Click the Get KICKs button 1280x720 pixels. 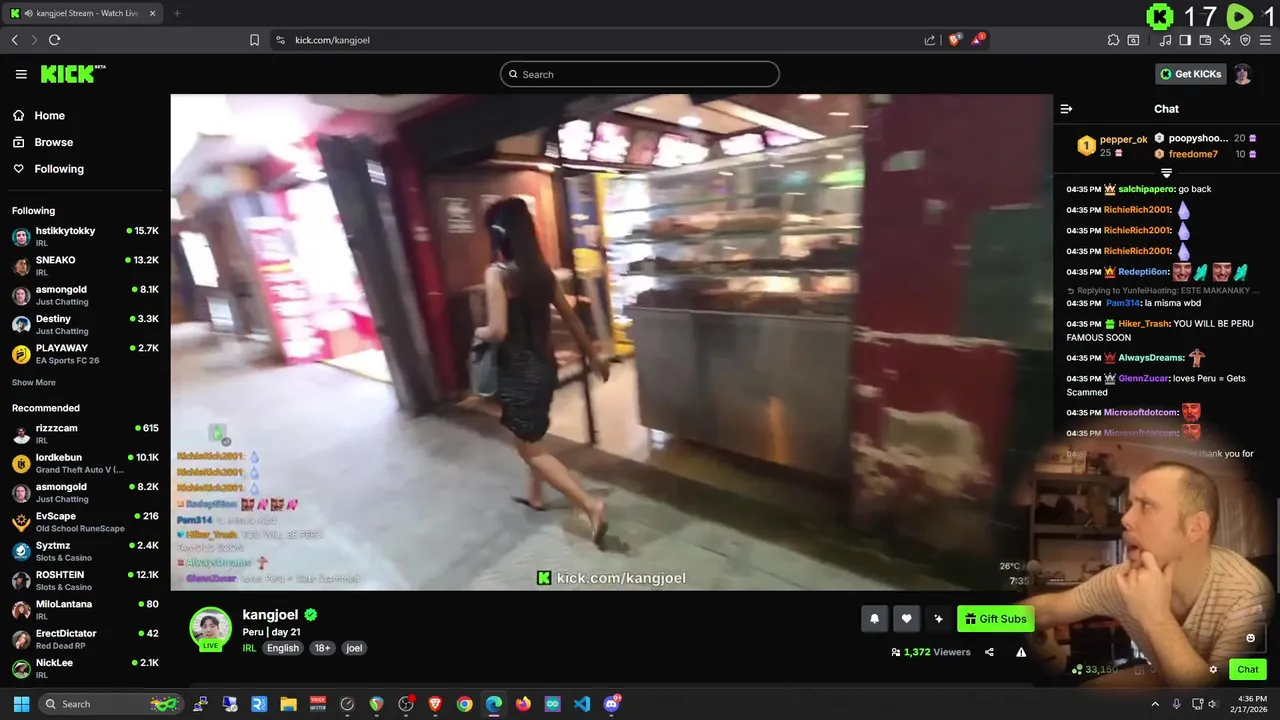[1190, 74]
